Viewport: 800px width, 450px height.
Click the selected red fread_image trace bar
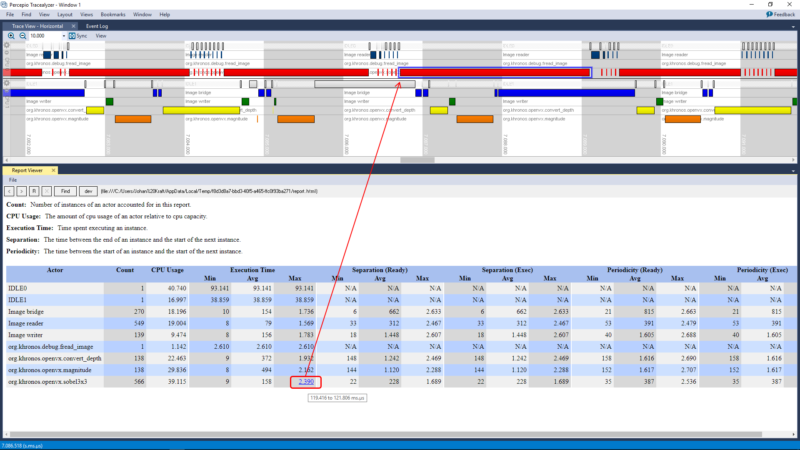[x=495, y=72]
